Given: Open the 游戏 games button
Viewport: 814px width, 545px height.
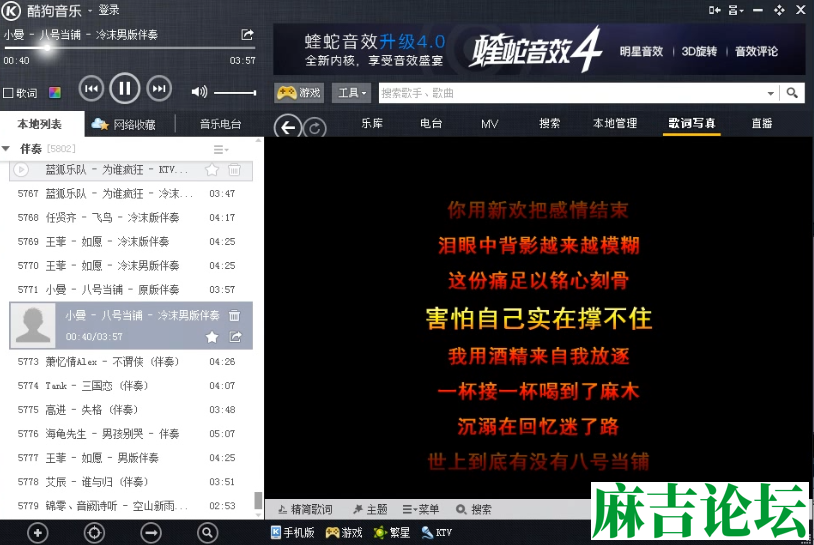Looking at the screenshot, I should (x=299, y=93).
